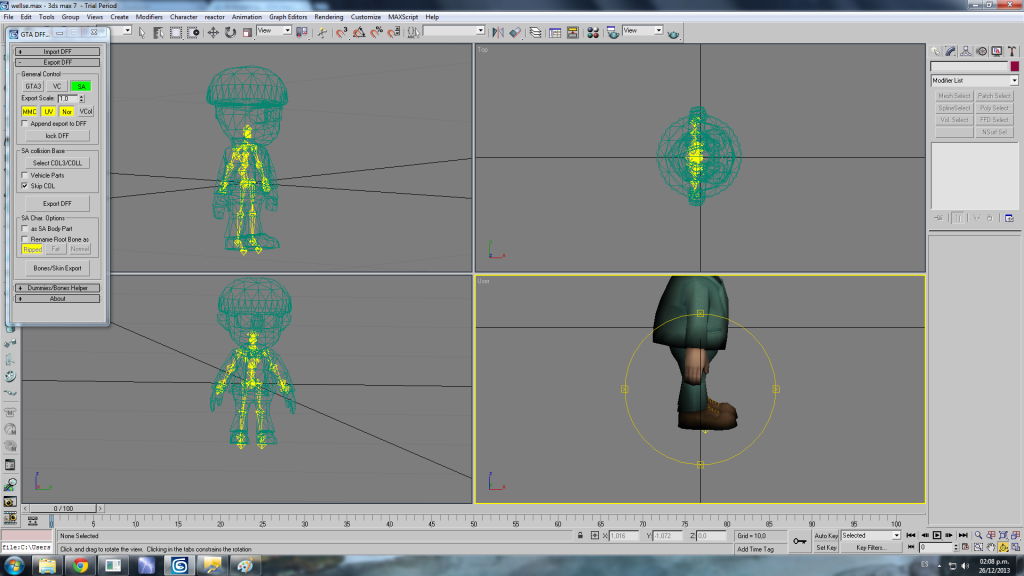1024x576 pixels.
Task: Open the Display command panel tab
Action: [x=997, y=51]
